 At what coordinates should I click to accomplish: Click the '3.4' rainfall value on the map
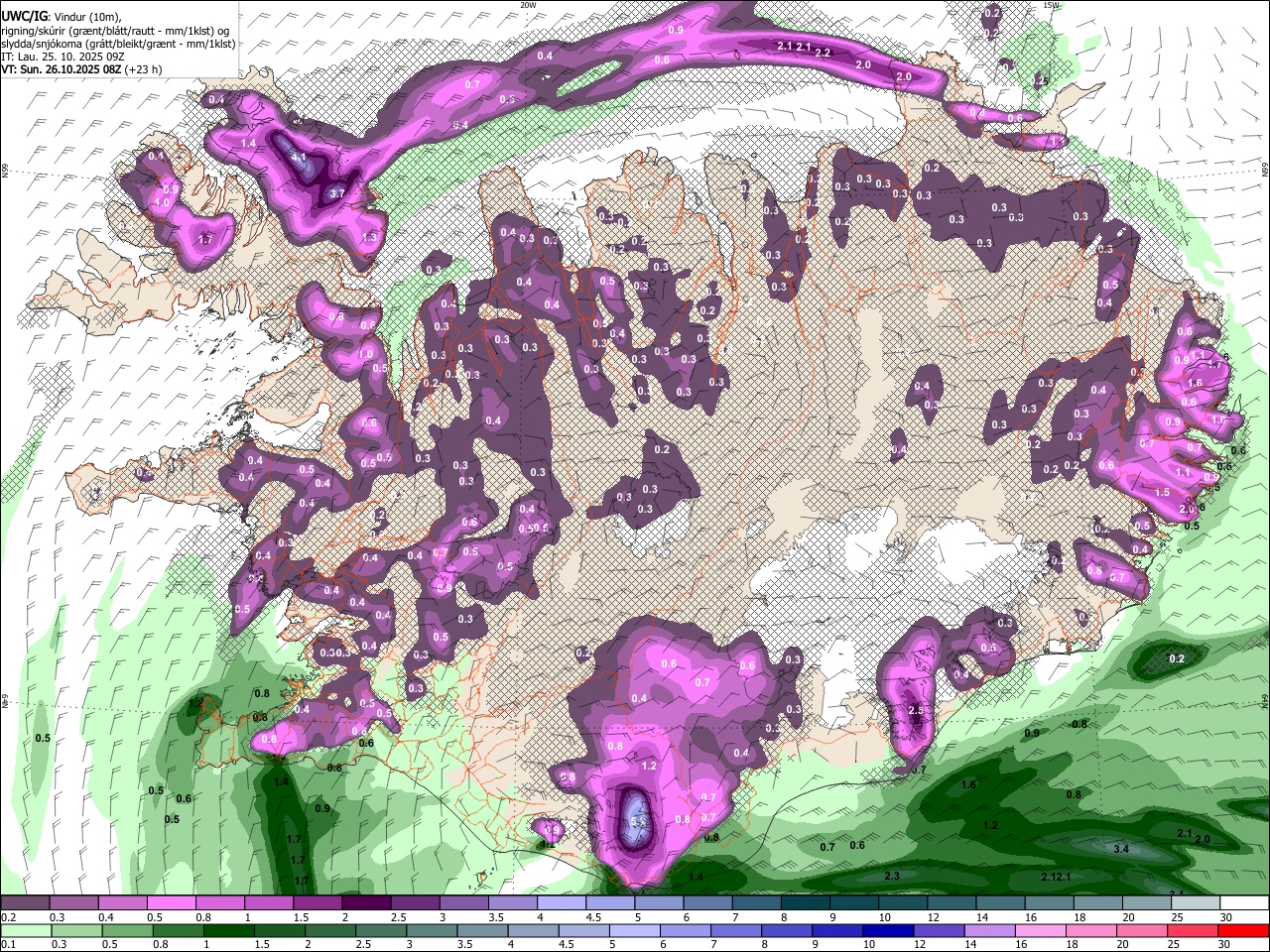(1121, 849)
